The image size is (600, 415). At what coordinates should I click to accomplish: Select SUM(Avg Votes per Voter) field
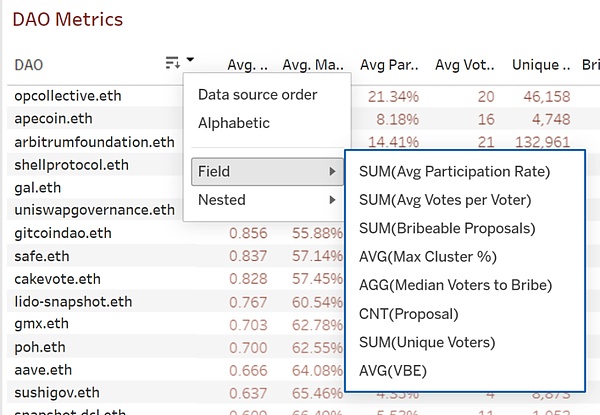[x=445, y=200]
